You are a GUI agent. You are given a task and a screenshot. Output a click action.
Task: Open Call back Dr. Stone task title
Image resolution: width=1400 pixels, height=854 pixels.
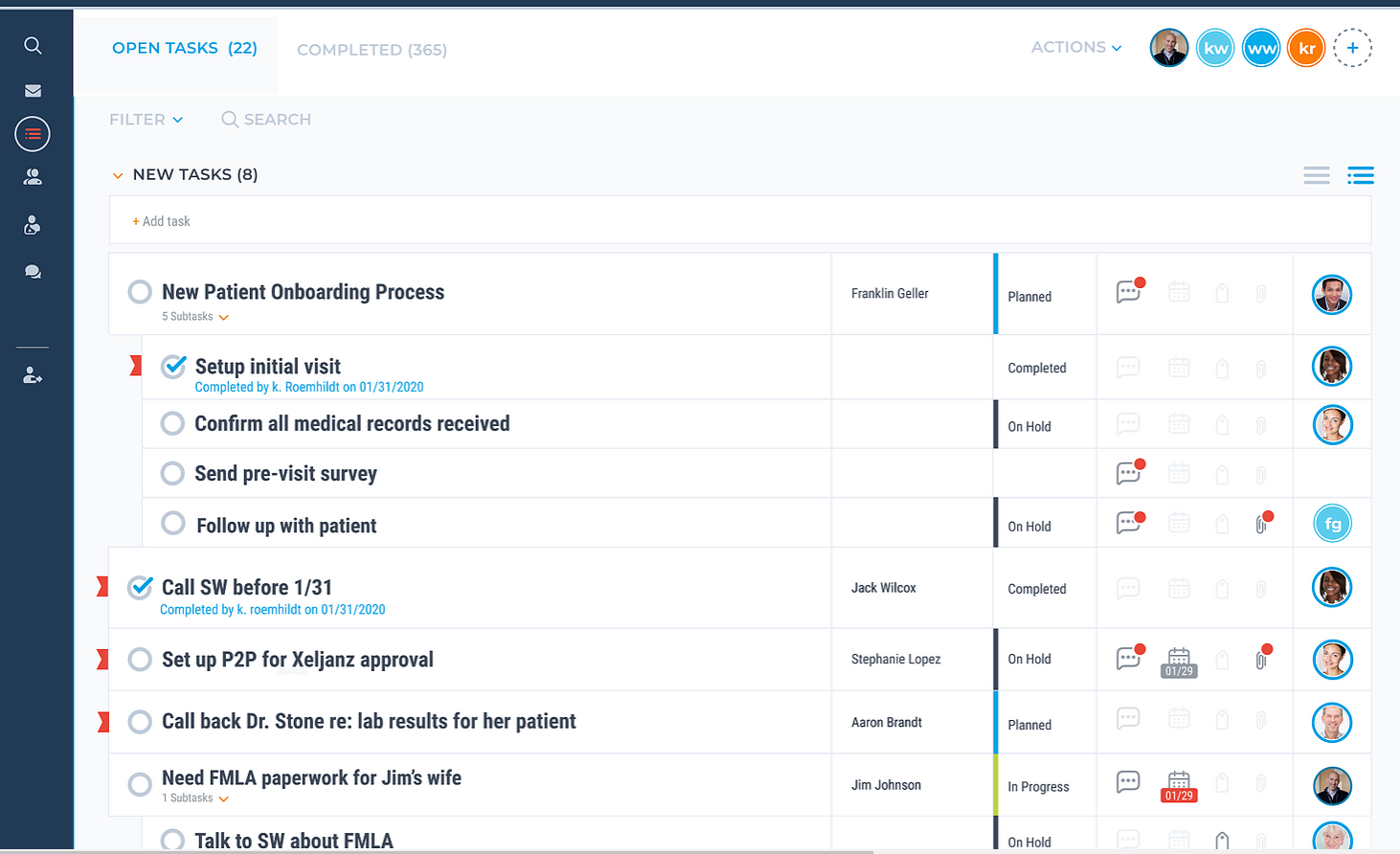[x=369, y=722]
